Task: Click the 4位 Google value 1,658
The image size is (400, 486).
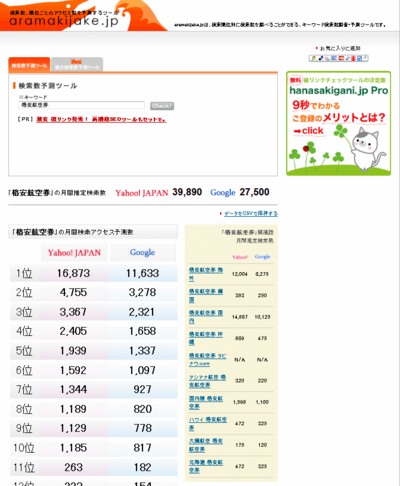Action: pos(143,331)
